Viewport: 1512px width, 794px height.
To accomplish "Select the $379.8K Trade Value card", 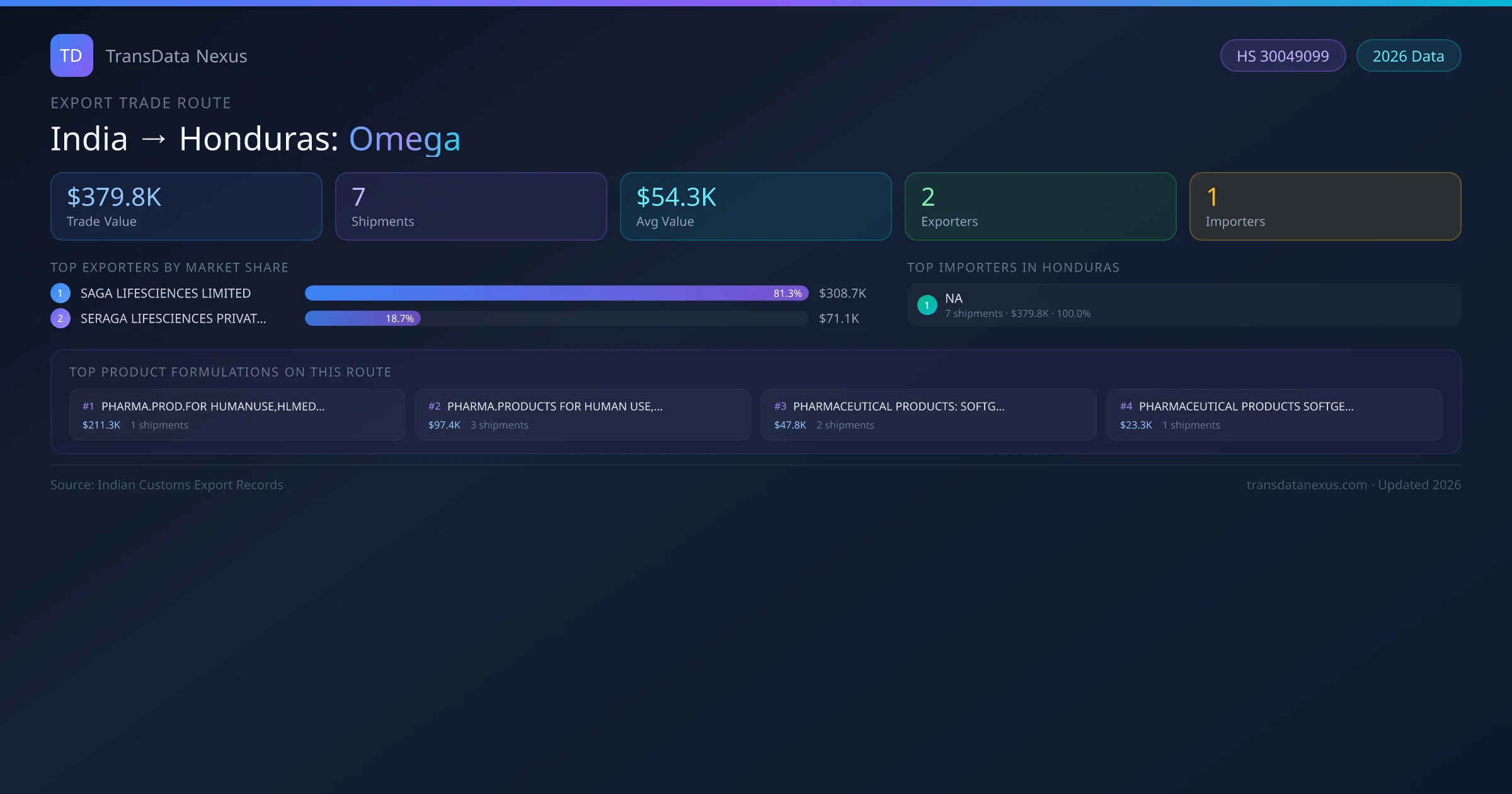I will (x=186, y=207).
